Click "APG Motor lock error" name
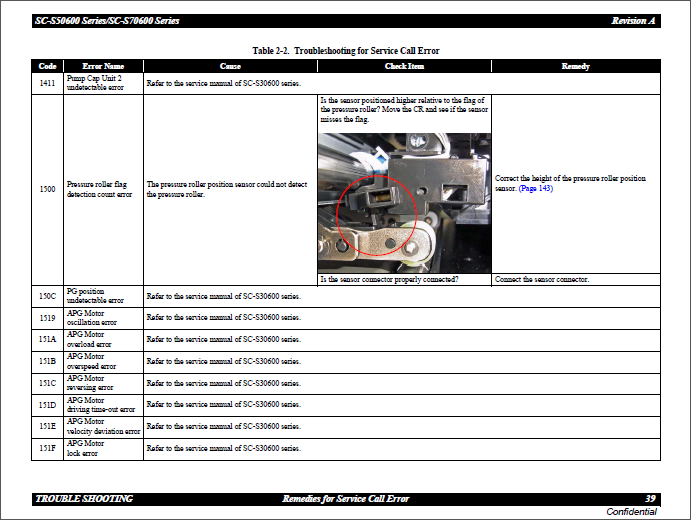 (85, 449)
